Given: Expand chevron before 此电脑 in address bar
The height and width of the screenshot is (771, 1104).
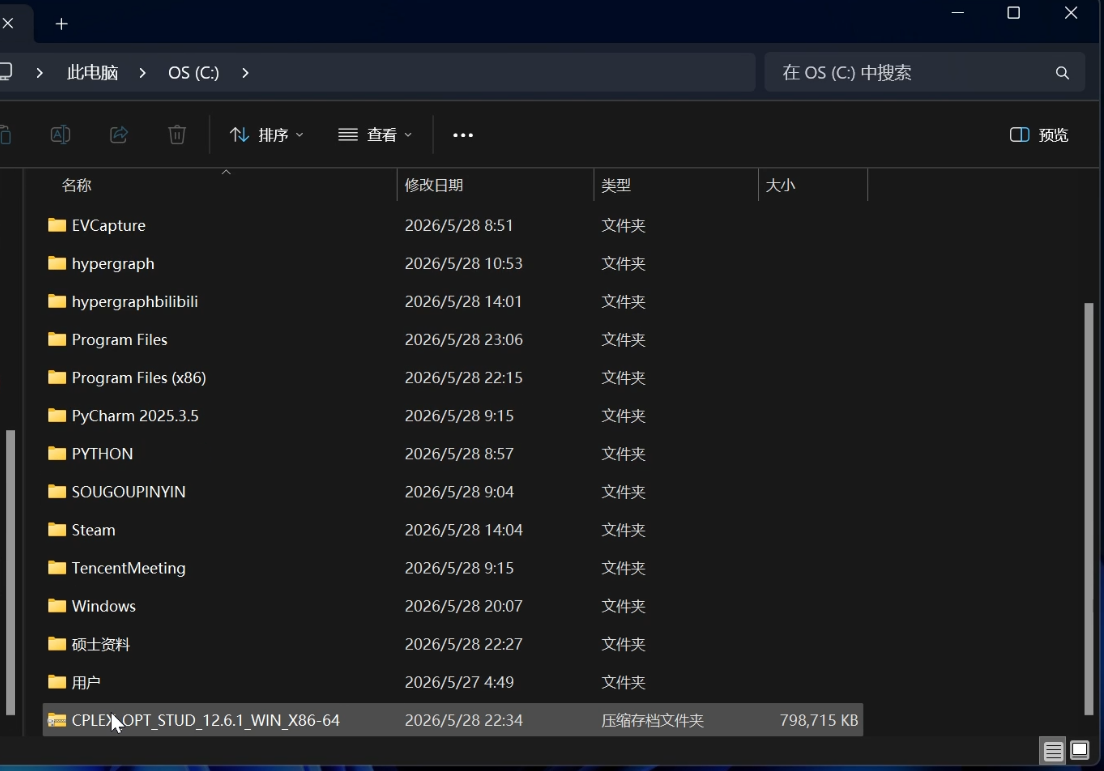Looking at the screenshot, I should coord(39,73).
